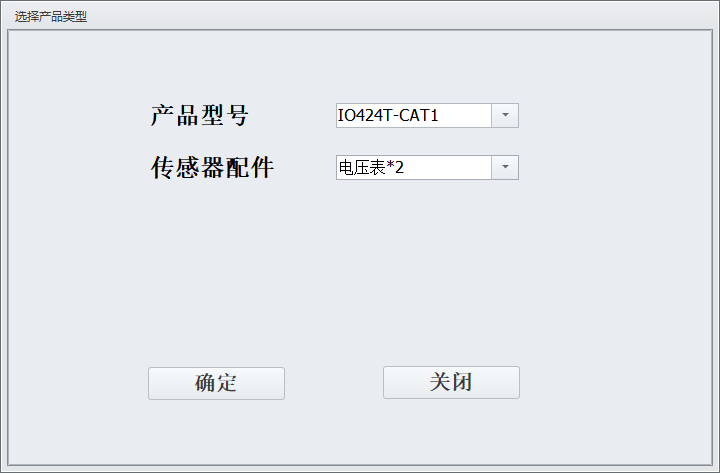
Task: Click the 传感器配件 label
Action: (212, 167)
